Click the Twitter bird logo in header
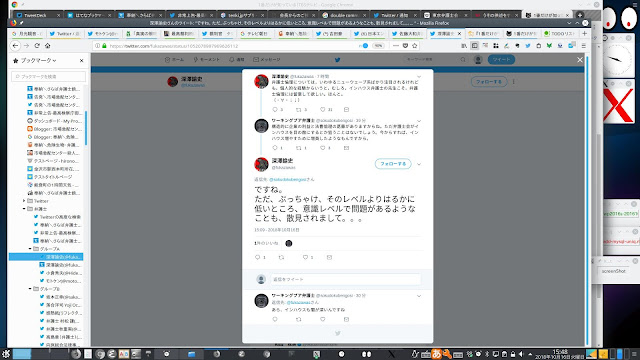 coord(338,60)
